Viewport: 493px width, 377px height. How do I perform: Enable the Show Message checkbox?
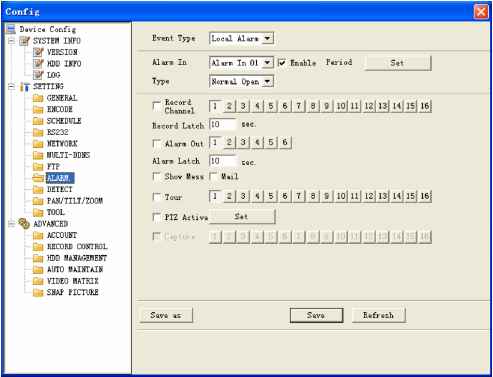click(x=156, y=176)
